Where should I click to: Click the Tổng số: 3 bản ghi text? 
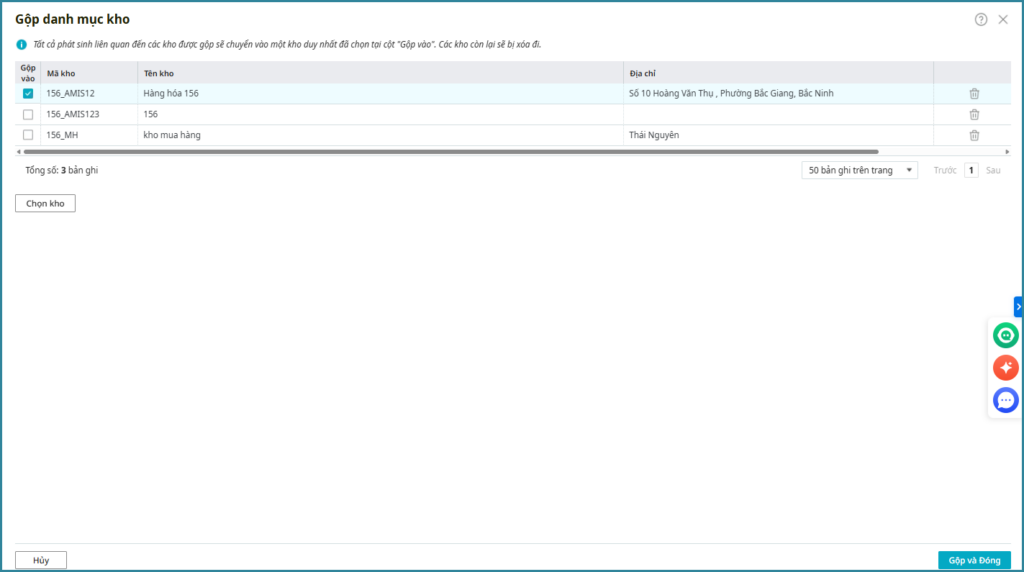click(61, 170)
